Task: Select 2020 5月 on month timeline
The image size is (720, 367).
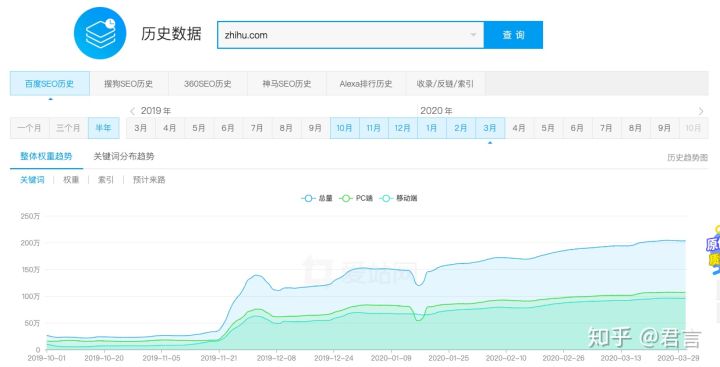Action: [548, 128]
